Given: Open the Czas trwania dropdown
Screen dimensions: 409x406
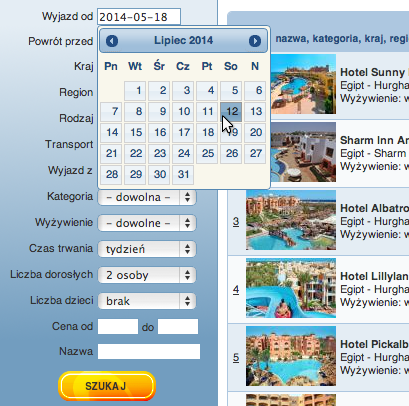Looking at the screenshot, I should [x=147, y=249].
